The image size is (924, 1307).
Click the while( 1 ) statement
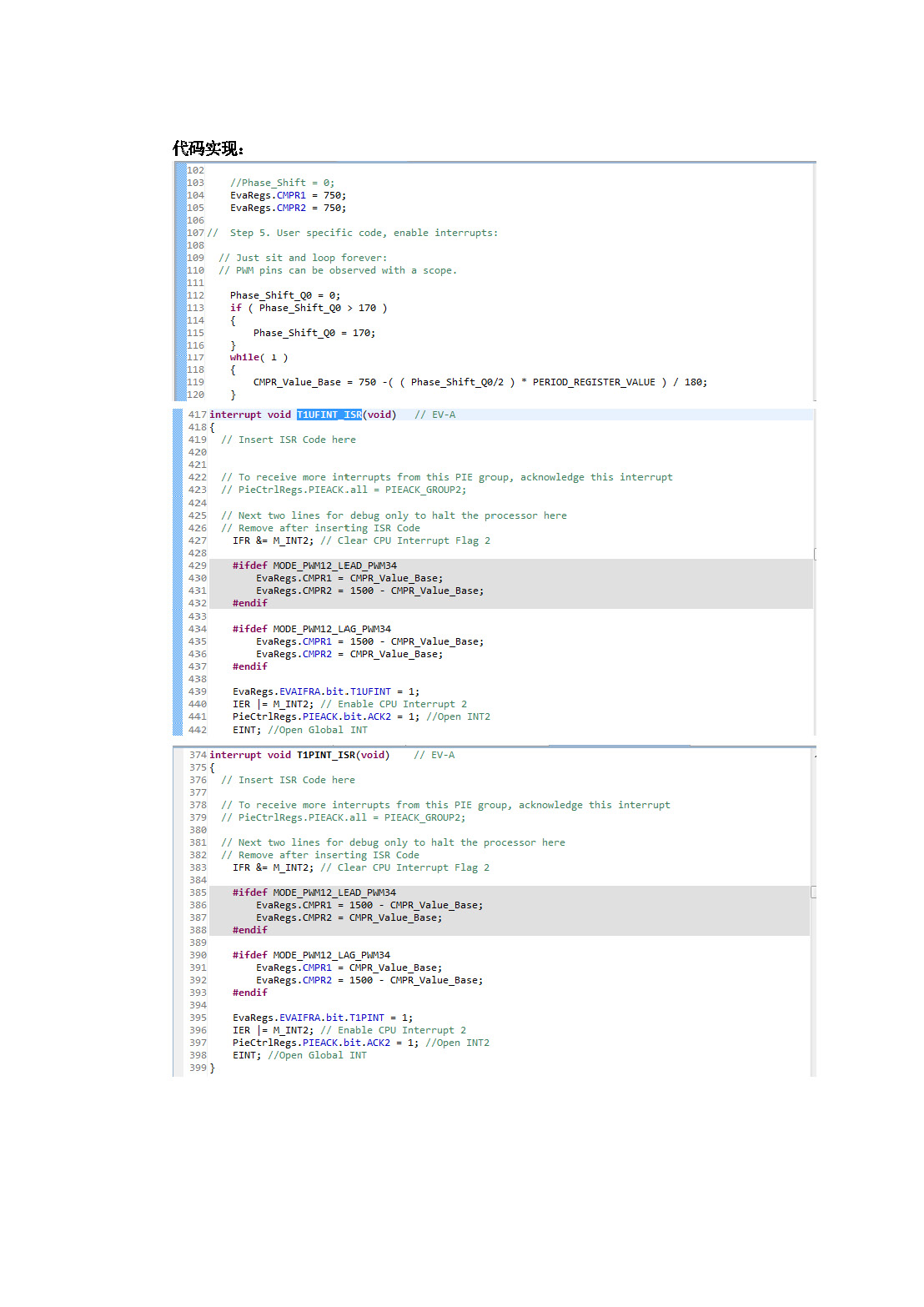[x=259, y=357]
